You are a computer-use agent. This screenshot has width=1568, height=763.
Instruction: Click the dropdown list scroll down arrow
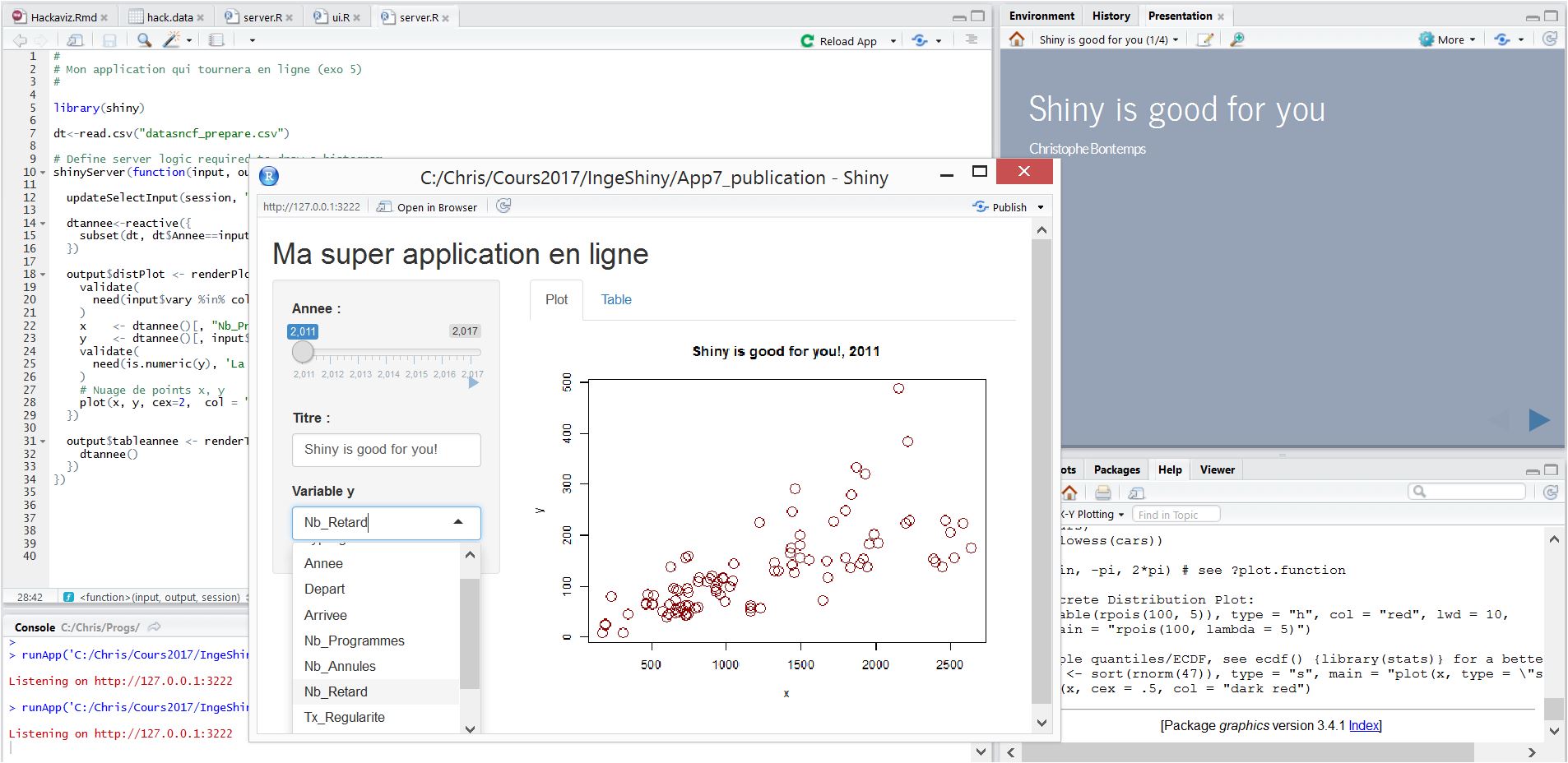[470, 728]
